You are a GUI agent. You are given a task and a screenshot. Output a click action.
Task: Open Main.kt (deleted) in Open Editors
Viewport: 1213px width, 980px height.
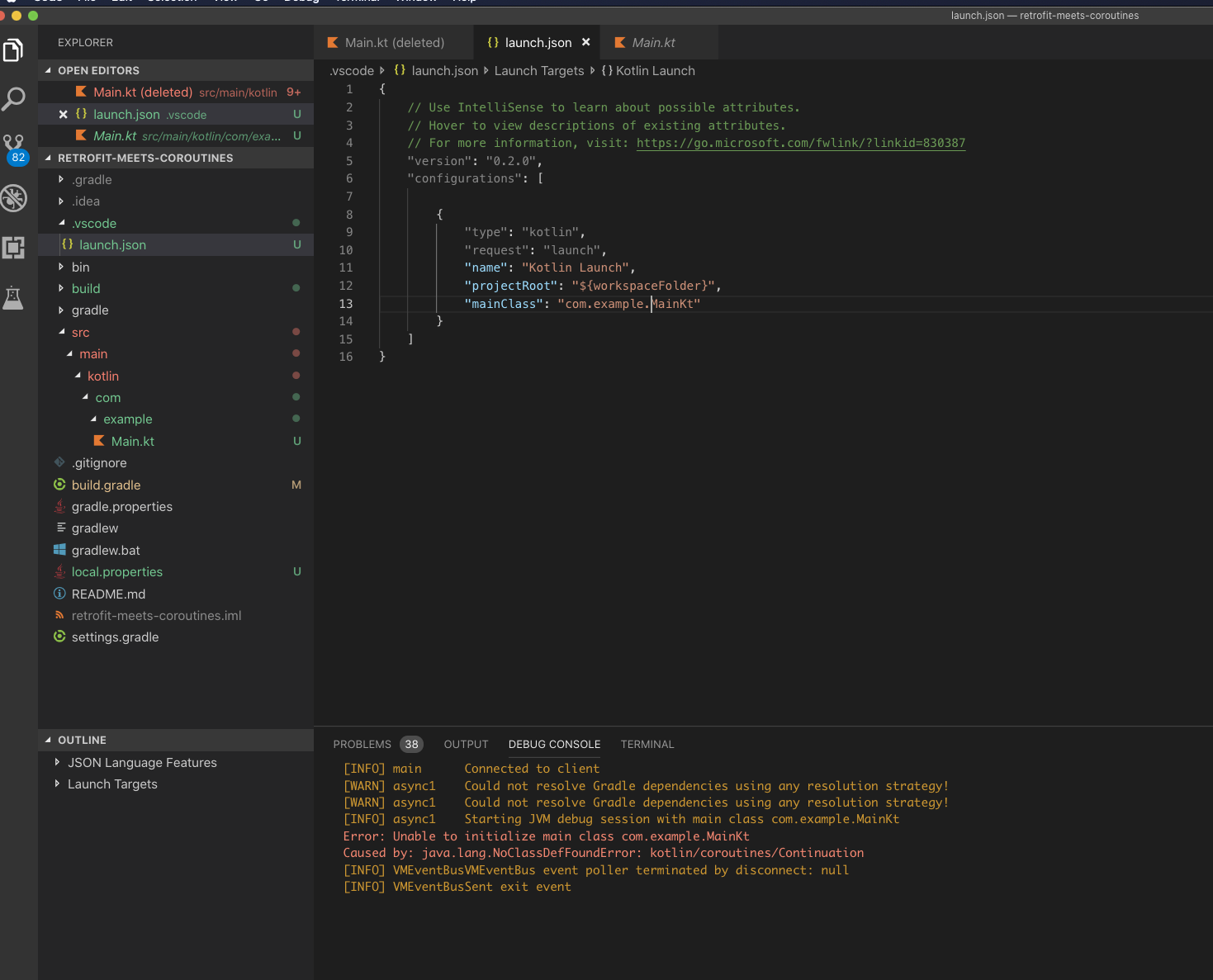(x=176, y=92)
